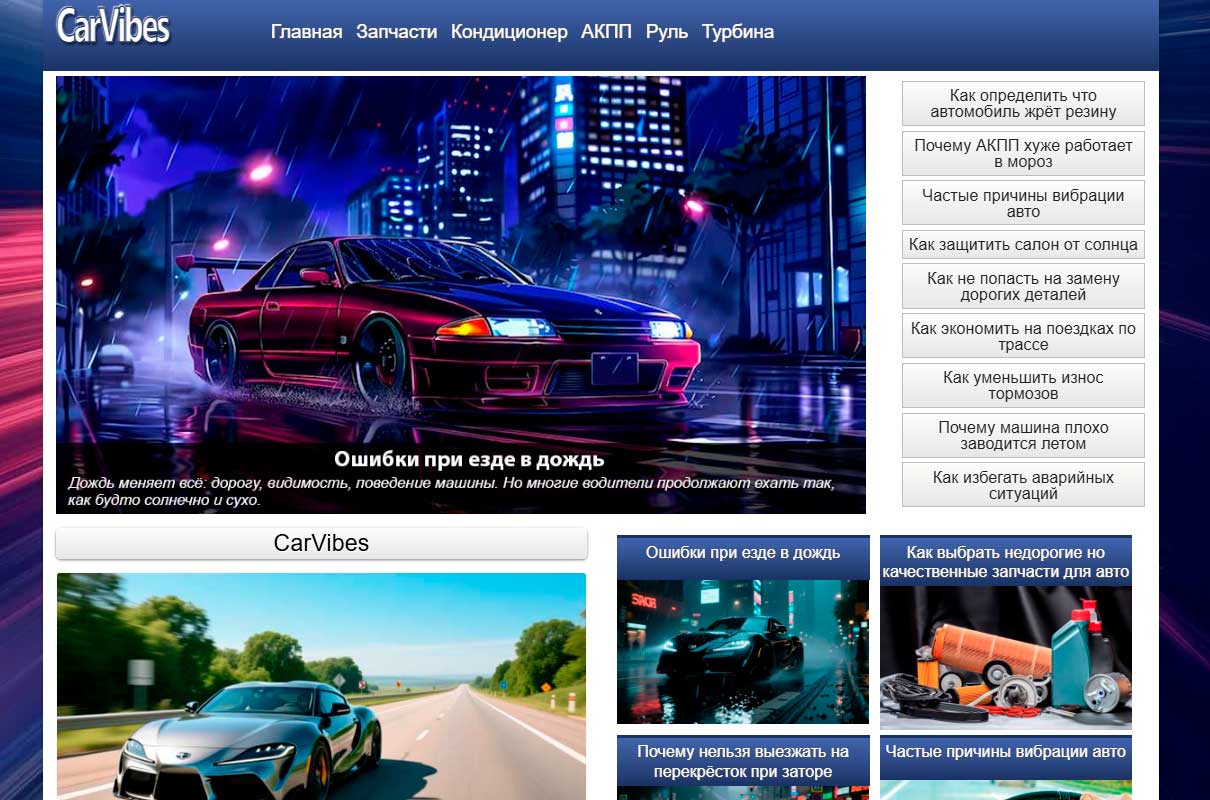Select 'Как экономить на поездках по трассе'
The width and height of the screenshot is (1210, 800).
point(1023,335)
